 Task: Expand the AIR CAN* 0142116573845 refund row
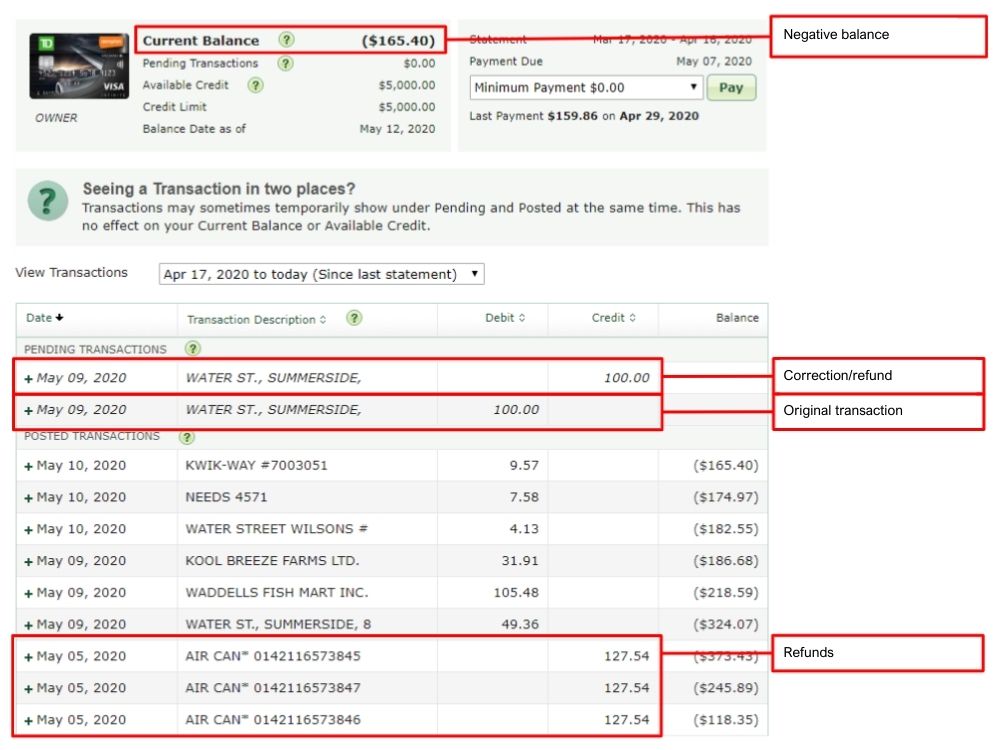(x=28, y=657)
